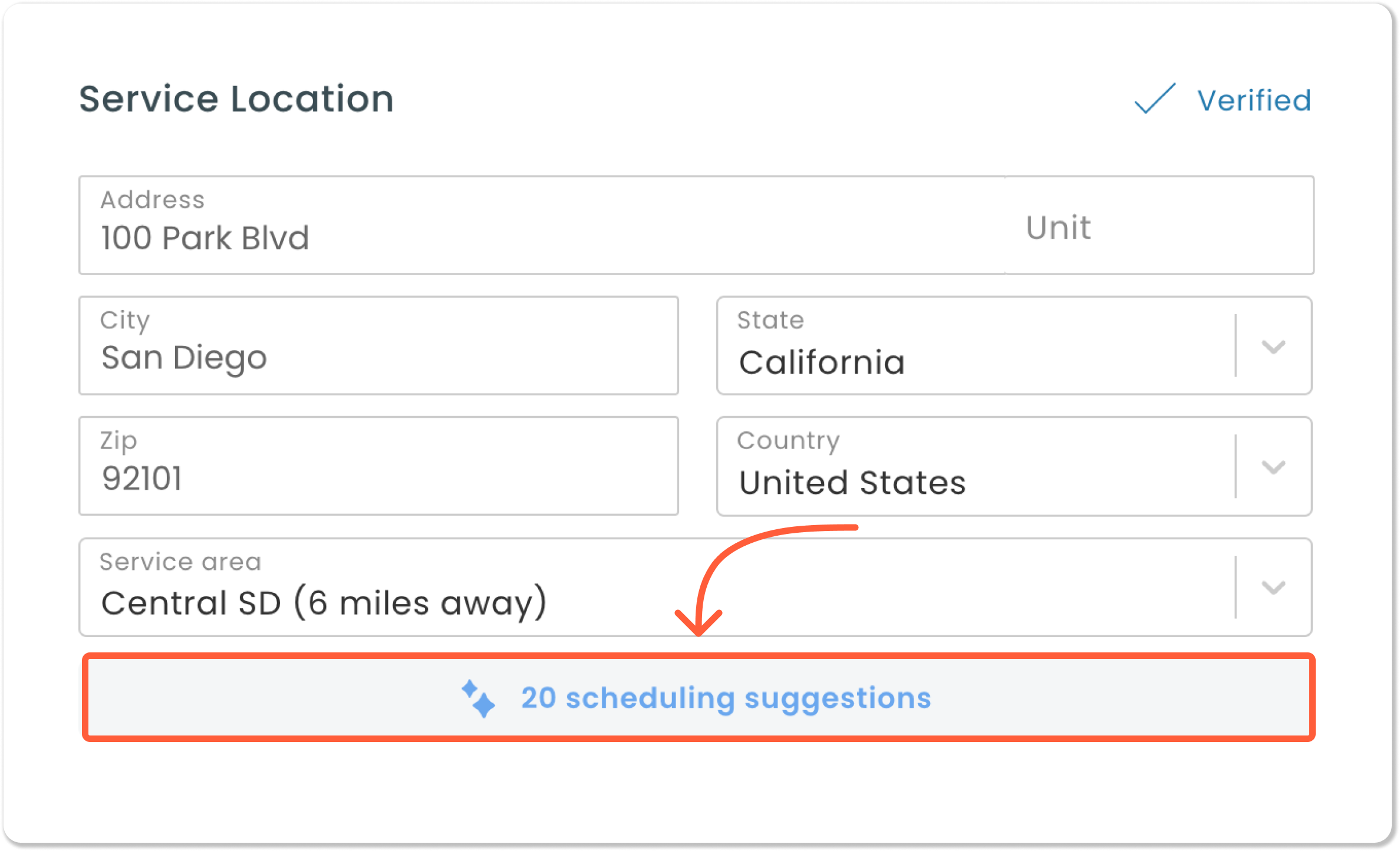Screen dimensions: 1400x851
Task: Select the City field containing San Diego
Action: 379,345
